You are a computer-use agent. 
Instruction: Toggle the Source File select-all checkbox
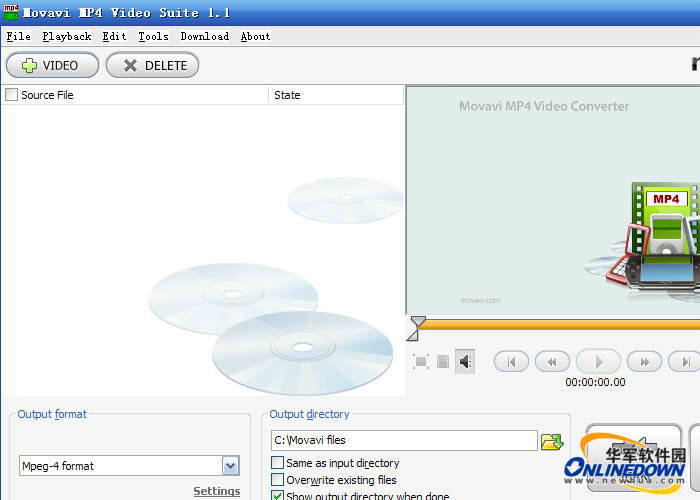coord(11,95)
